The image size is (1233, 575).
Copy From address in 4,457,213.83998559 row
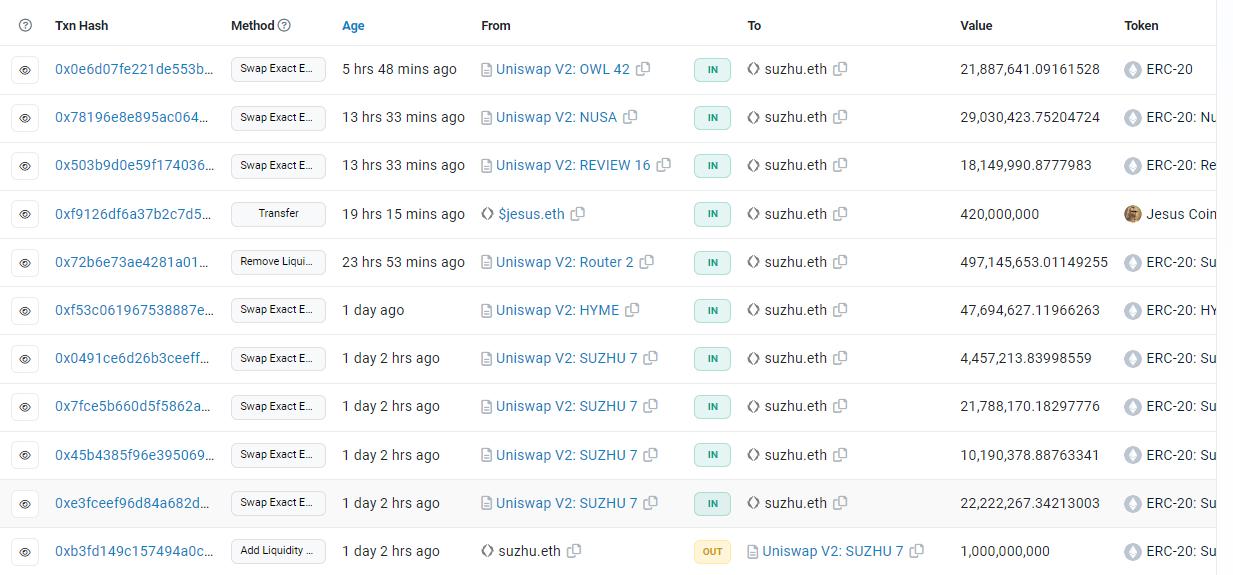click(x=650, y=358)
